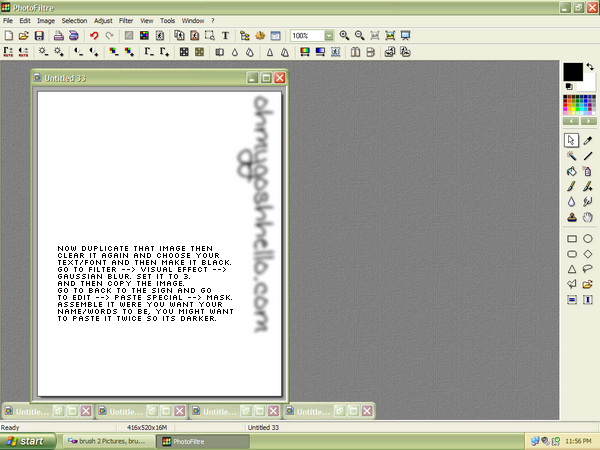The image size is (600, 450).
Task: Show previous palette colors with left arrow
Action: click(571, 121)
